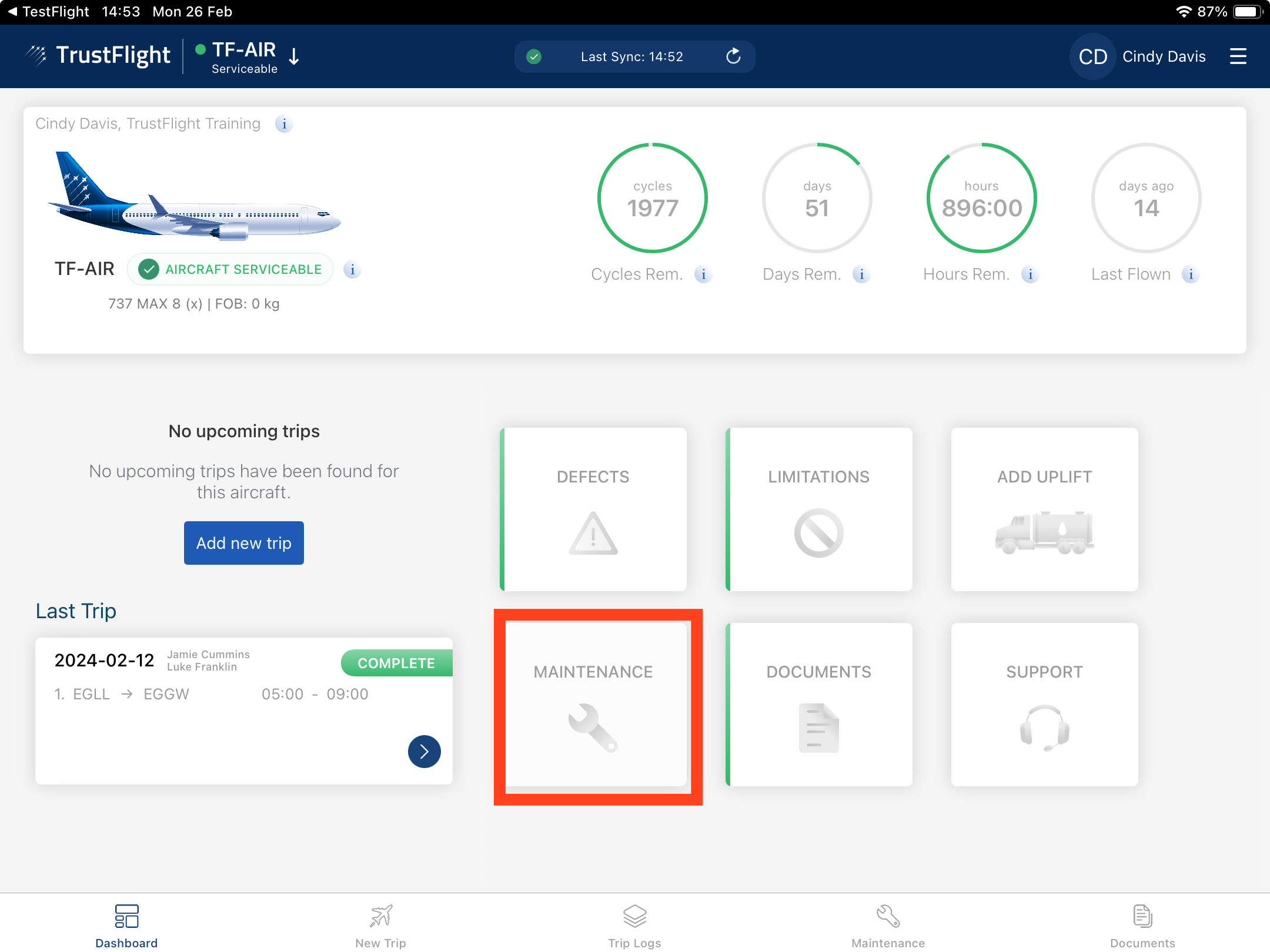Click Add new trip button

coord(244,543)
